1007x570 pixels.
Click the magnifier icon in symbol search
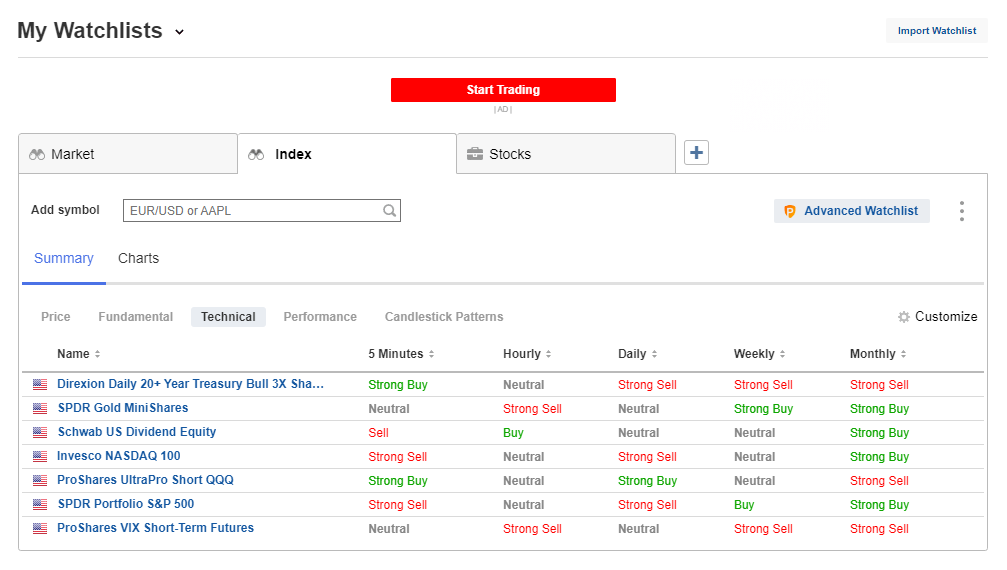point(389,211)
